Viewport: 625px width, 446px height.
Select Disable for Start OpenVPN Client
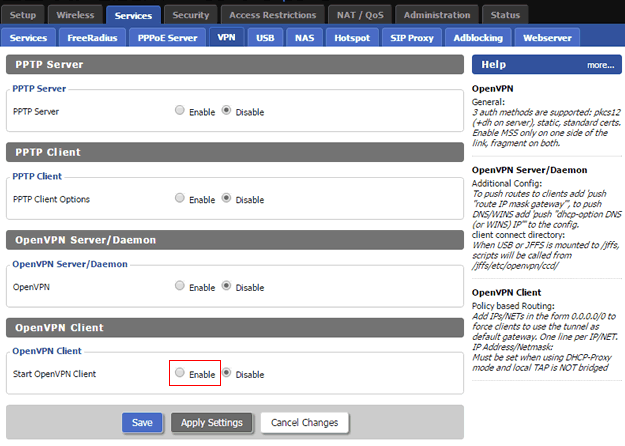pos(226,372)
